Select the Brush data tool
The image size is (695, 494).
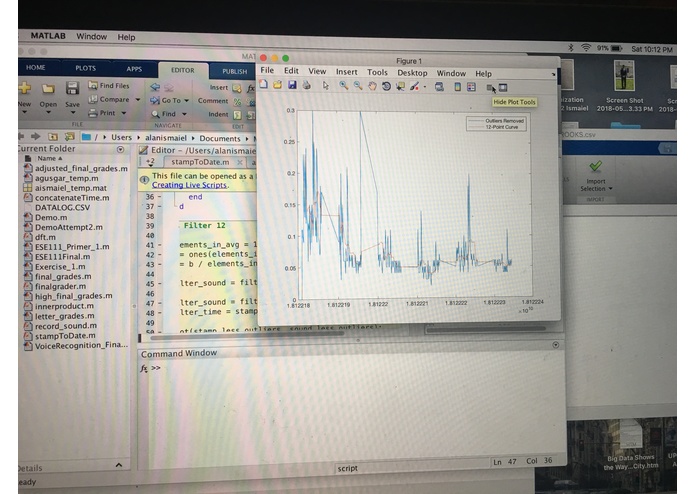[414, 87]
